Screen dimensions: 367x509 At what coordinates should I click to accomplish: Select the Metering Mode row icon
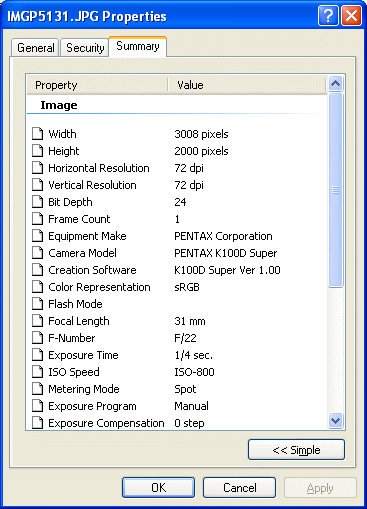click(x=38, y=389)
